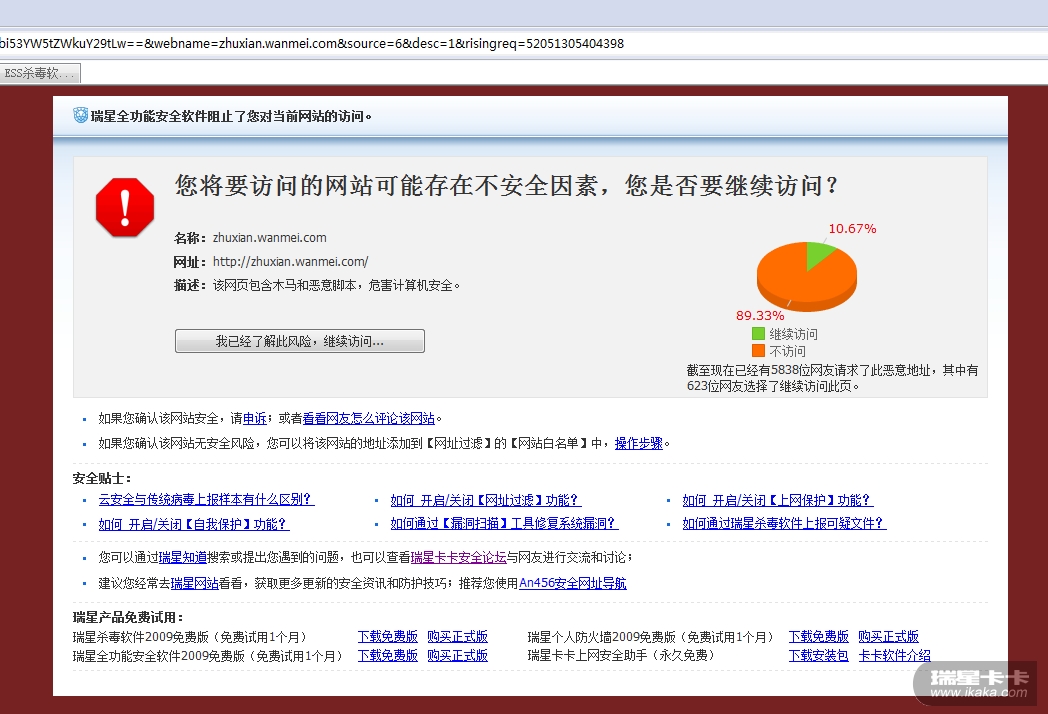The width and height of the screenshot is (1048, 714).
Task: Open 云安全与传统病毒上报样本有什么区别 link
Action: (x=207, y=499)
